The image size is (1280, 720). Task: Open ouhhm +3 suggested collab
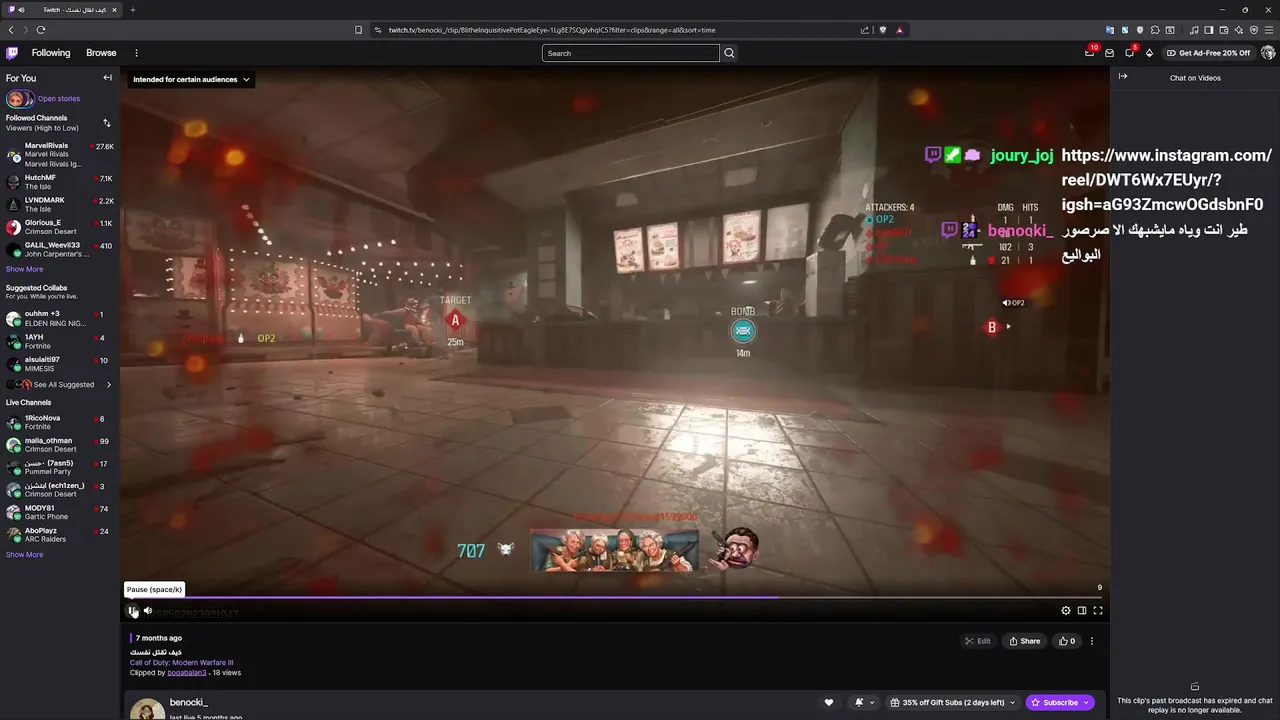tap(60, 319)
